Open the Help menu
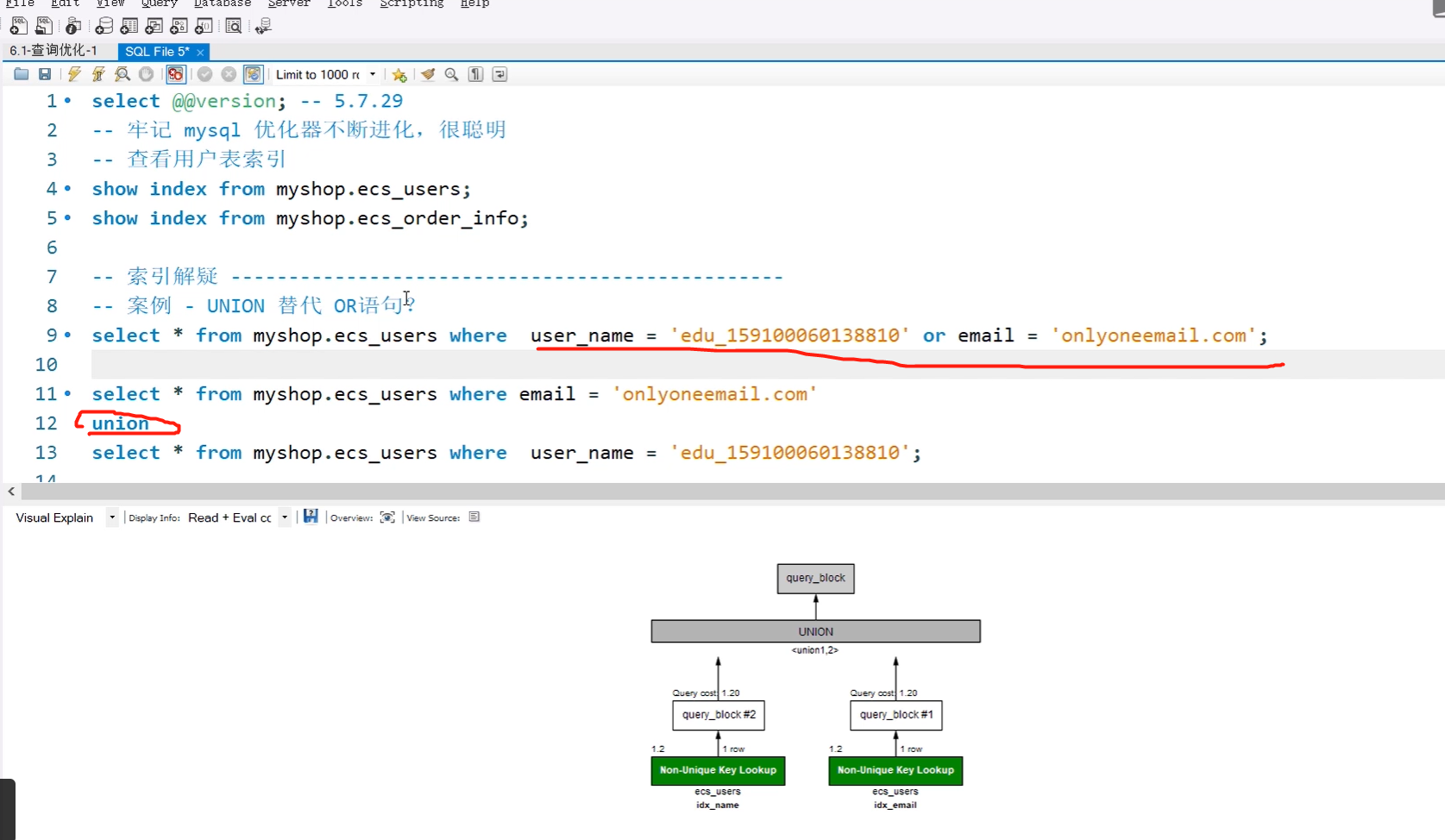Screen dimensions: 1445x840 tap(475, 3)
